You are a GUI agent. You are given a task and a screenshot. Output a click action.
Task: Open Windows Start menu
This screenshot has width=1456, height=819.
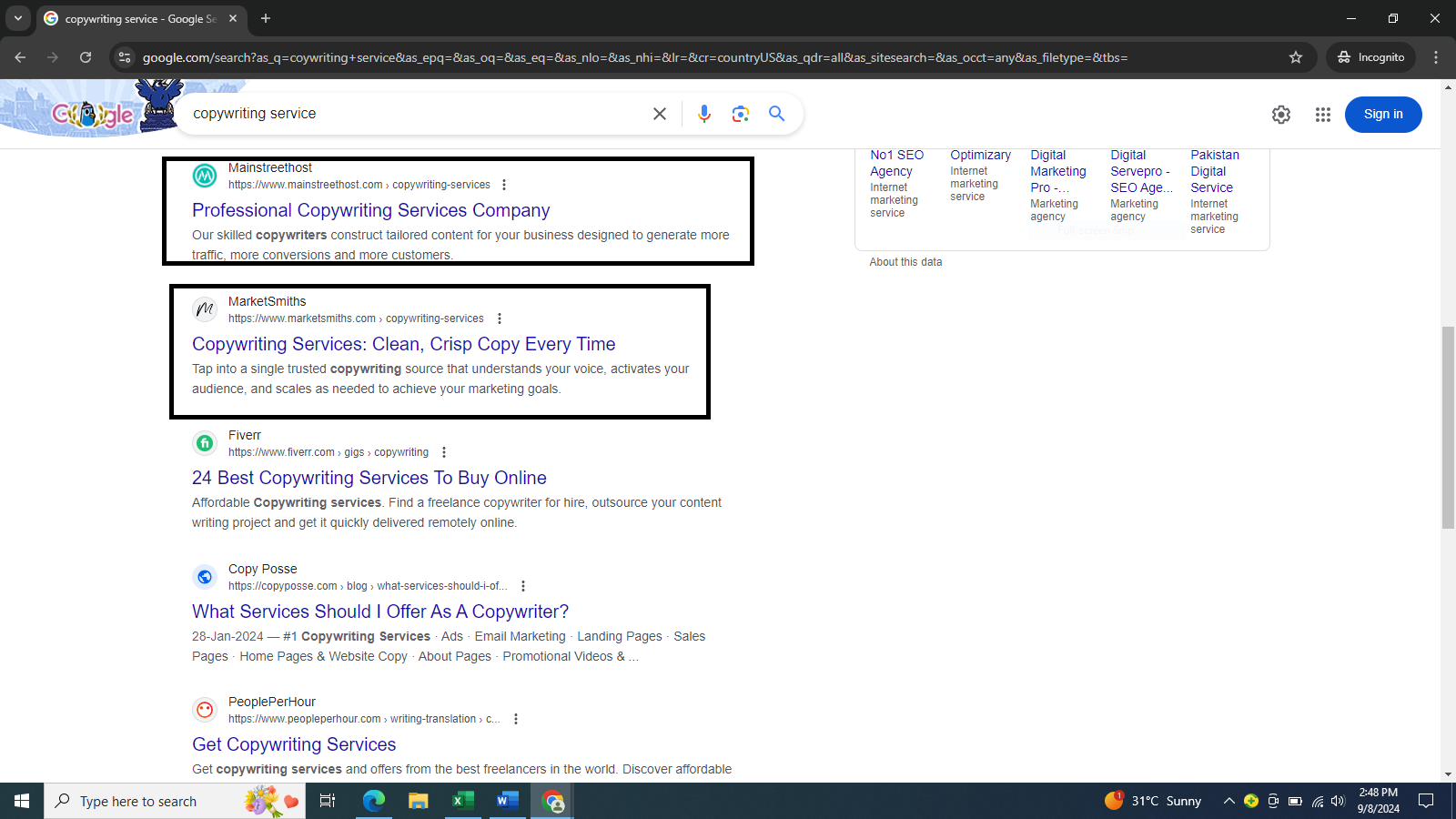(x=22, y=801)
